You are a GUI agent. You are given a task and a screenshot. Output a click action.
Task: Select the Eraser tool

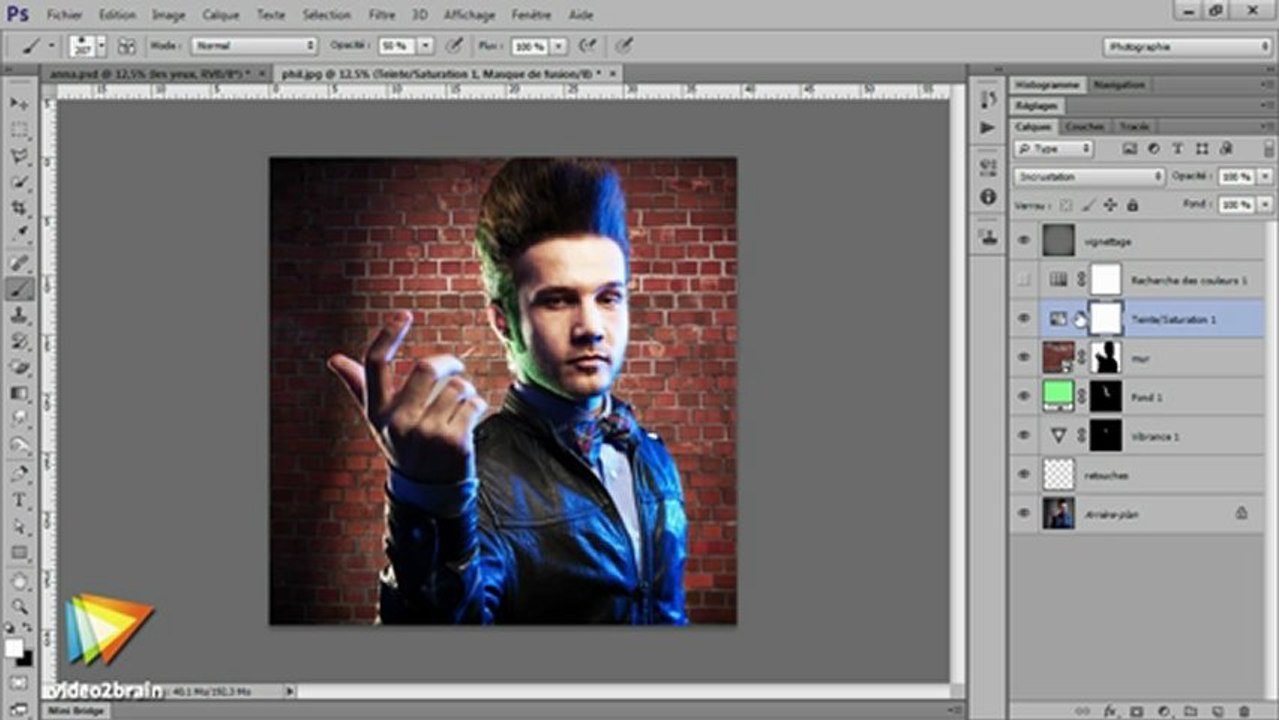pos(20,367)
